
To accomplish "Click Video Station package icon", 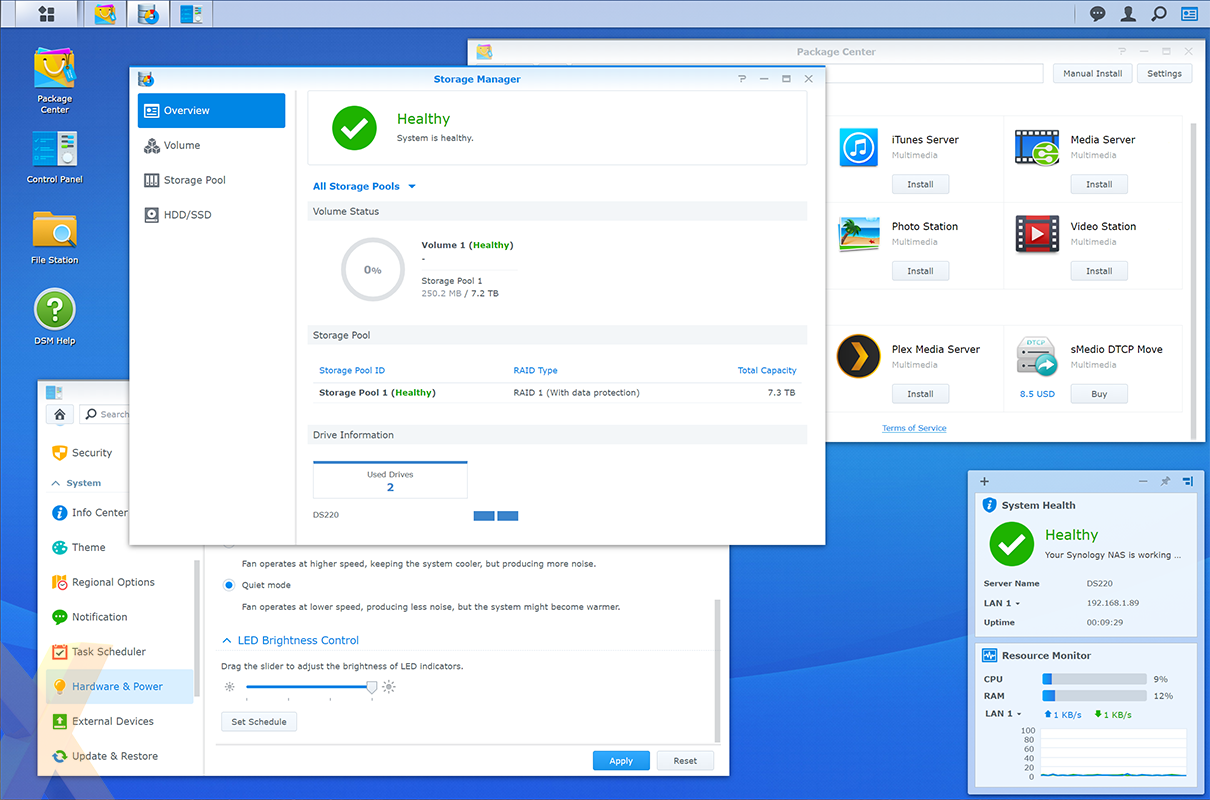I will (x=1037, y=234).
